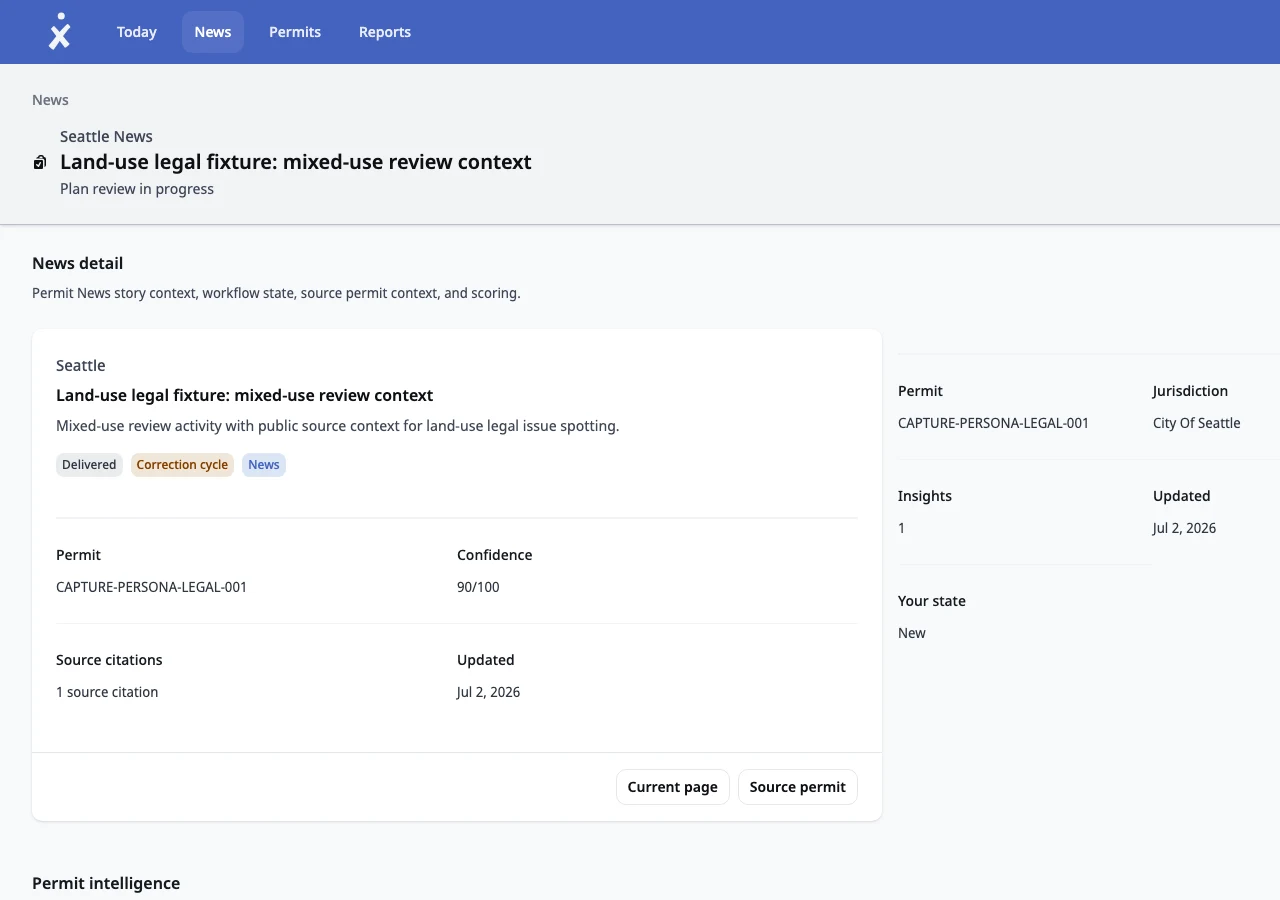The height and width of the screenshot is (900, 1280).
Task: Select the sidebar Jul 2, 2026 date
Action: (x=1185, y=528)
